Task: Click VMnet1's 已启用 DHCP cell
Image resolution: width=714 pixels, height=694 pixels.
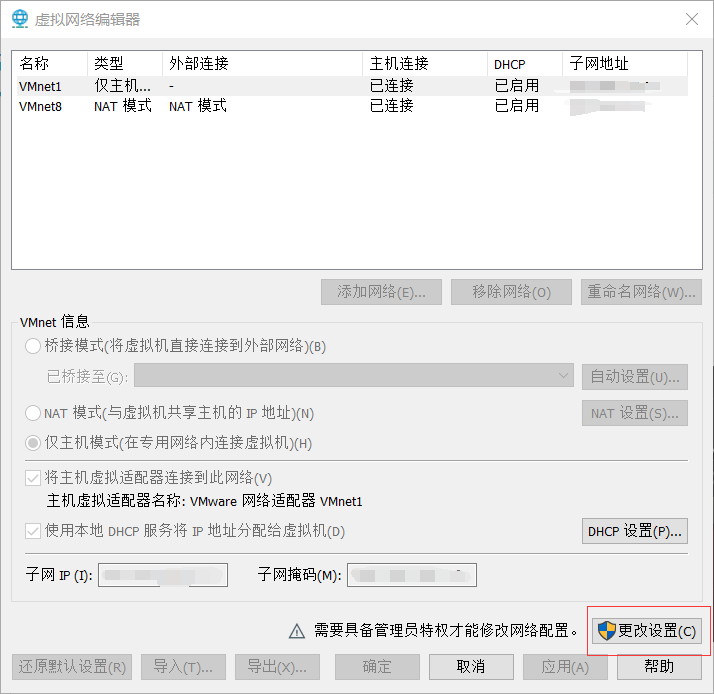Action: click(516, 86)
